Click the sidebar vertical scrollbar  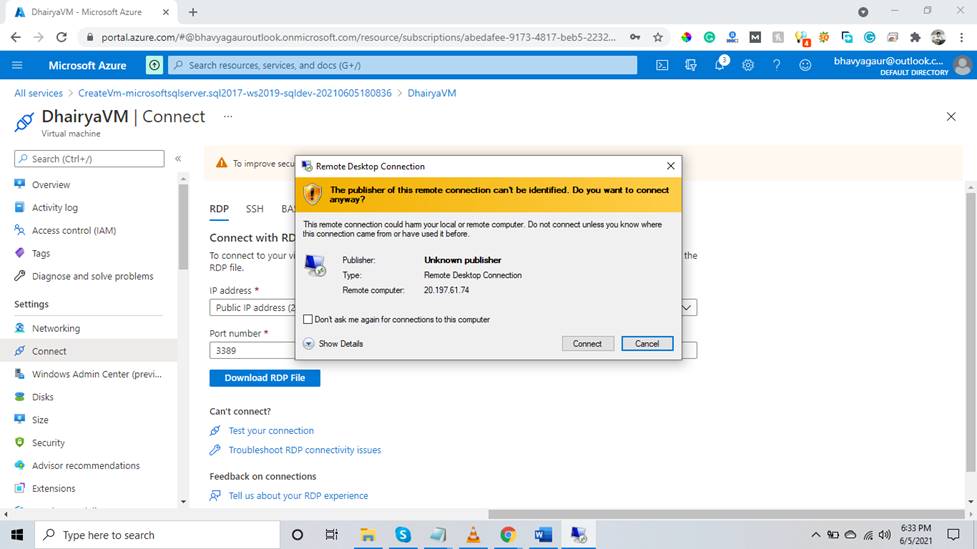[183, 227]
